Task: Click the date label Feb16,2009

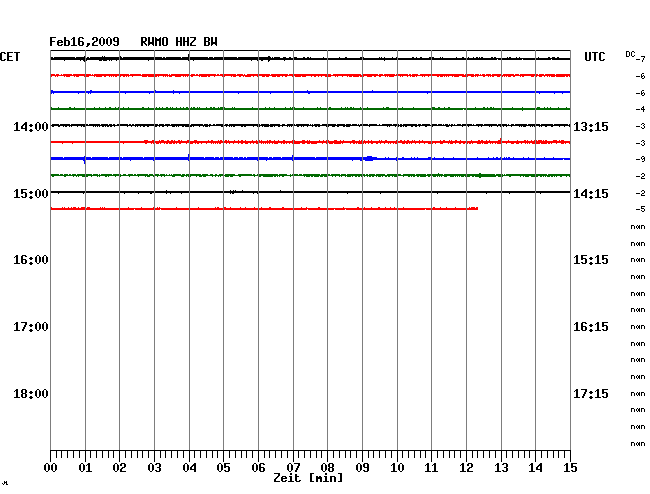Action: click(x=84, y=42)
